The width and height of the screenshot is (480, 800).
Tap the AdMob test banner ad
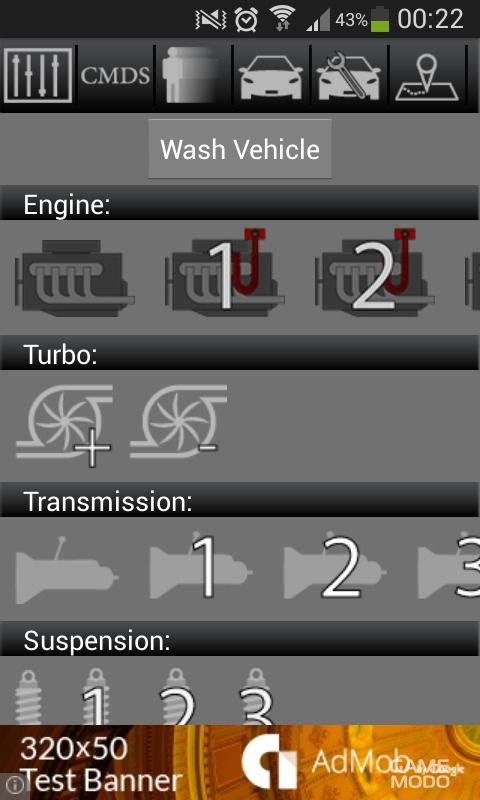pyautogui.click(x=240, y=762)
